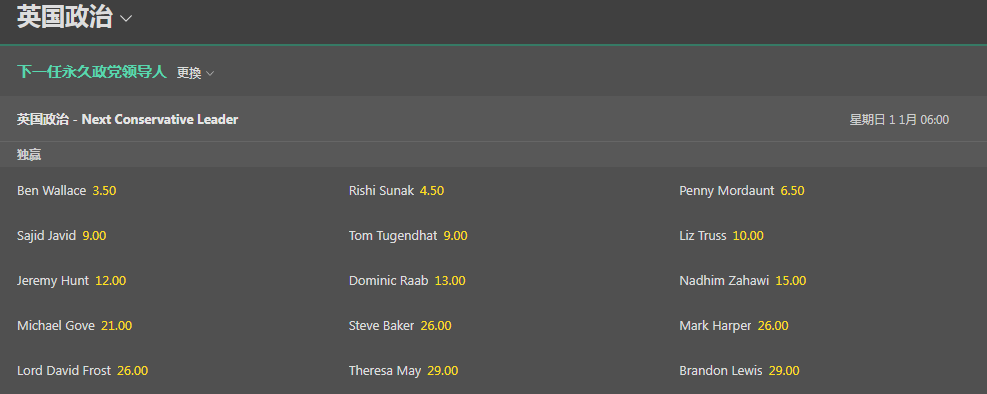Image resolution: width=987 pixels, height=394 pixels.
Task: Click the 下一任永久政党领导人 market title
Action: click(x=92, y=72)
